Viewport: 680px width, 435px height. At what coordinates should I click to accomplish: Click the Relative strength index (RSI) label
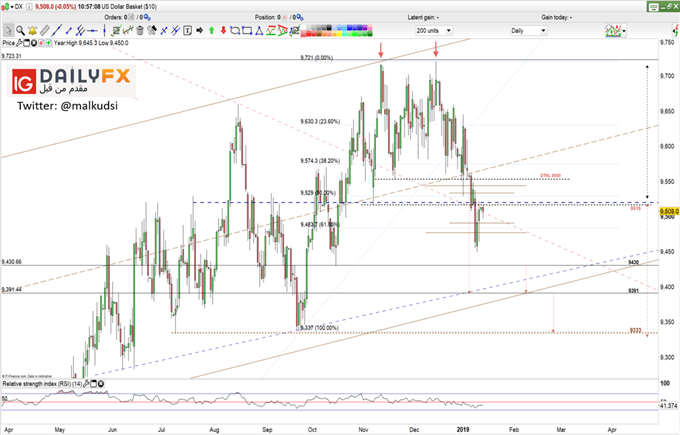42,384
